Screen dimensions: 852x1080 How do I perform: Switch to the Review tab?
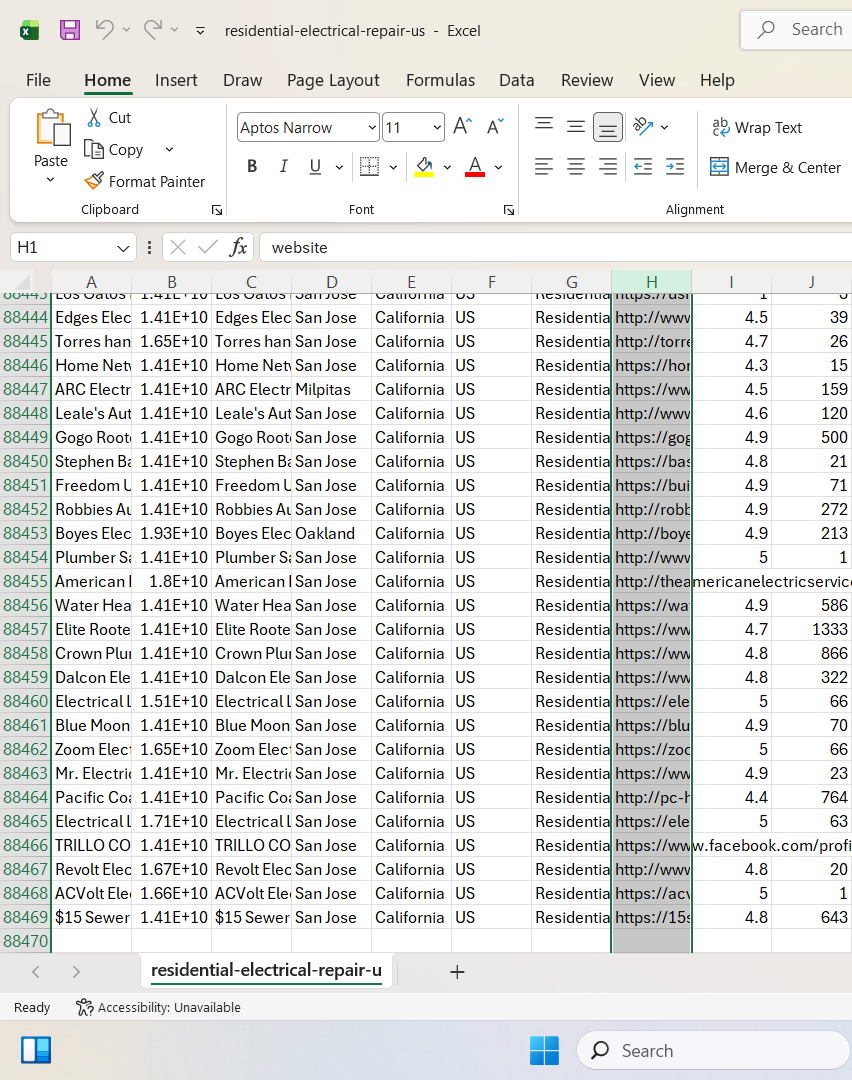pos(587,80)
